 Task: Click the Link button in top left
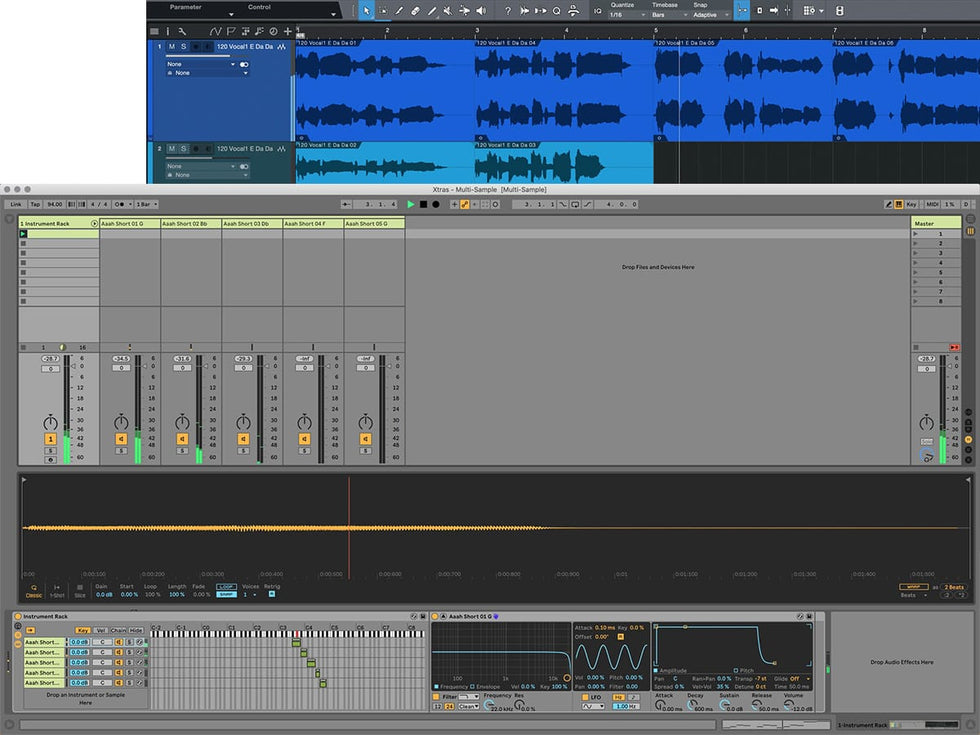[16, 204]
